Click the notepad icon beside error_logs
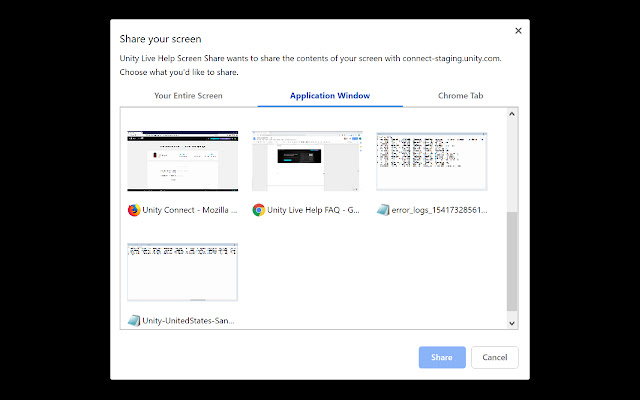This screenshot has height=400, width=640. click(x=383, y=210)
